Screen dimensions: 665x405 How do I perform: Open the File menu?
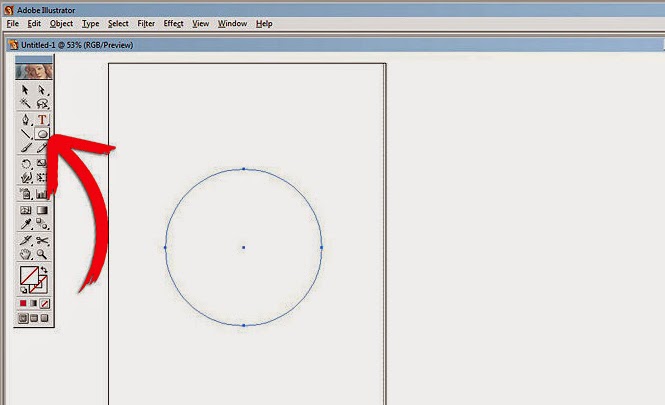13,24
